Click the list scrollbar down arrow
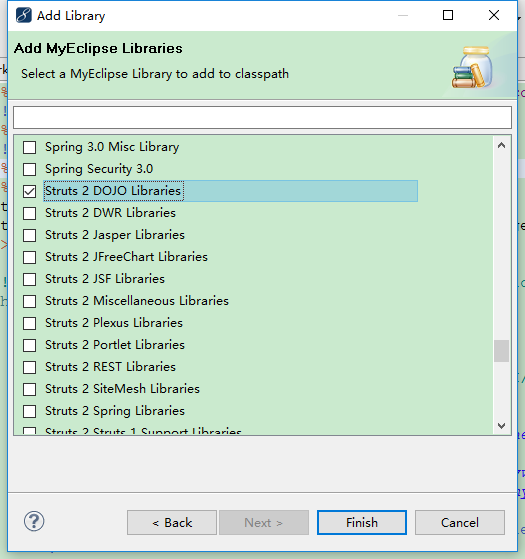The height and width of the screenshot is (559, 525). 501,426
